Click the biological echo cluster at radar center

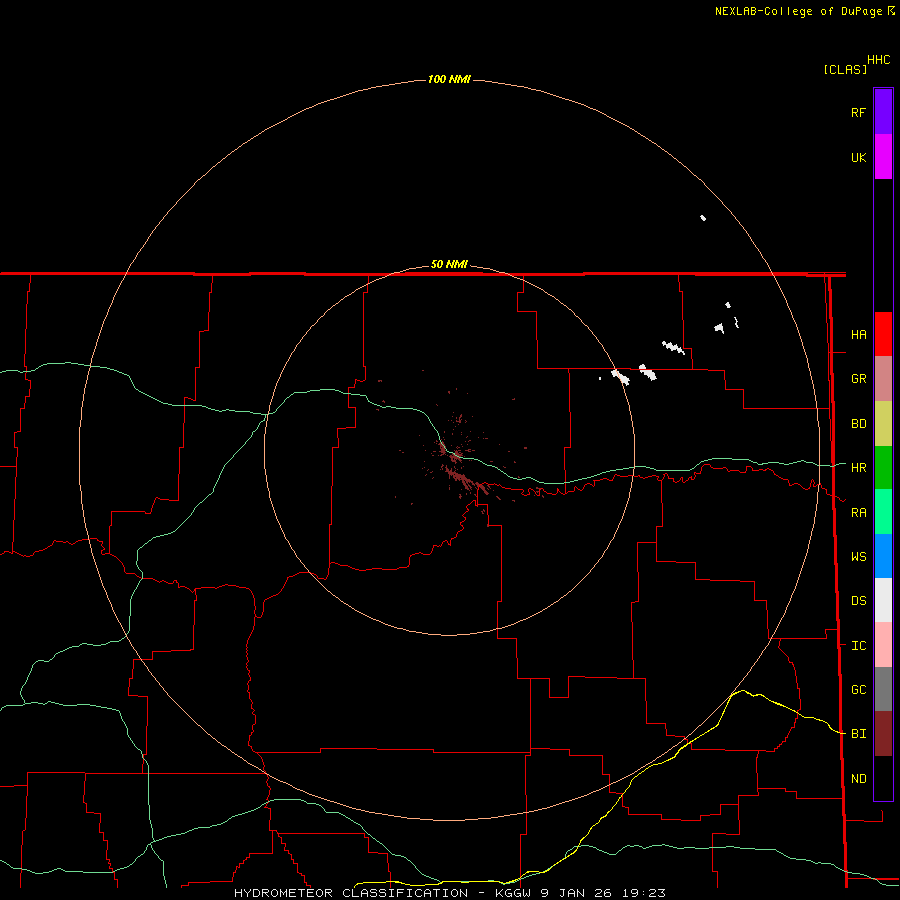pyautogui.click(x=456, y=459)
